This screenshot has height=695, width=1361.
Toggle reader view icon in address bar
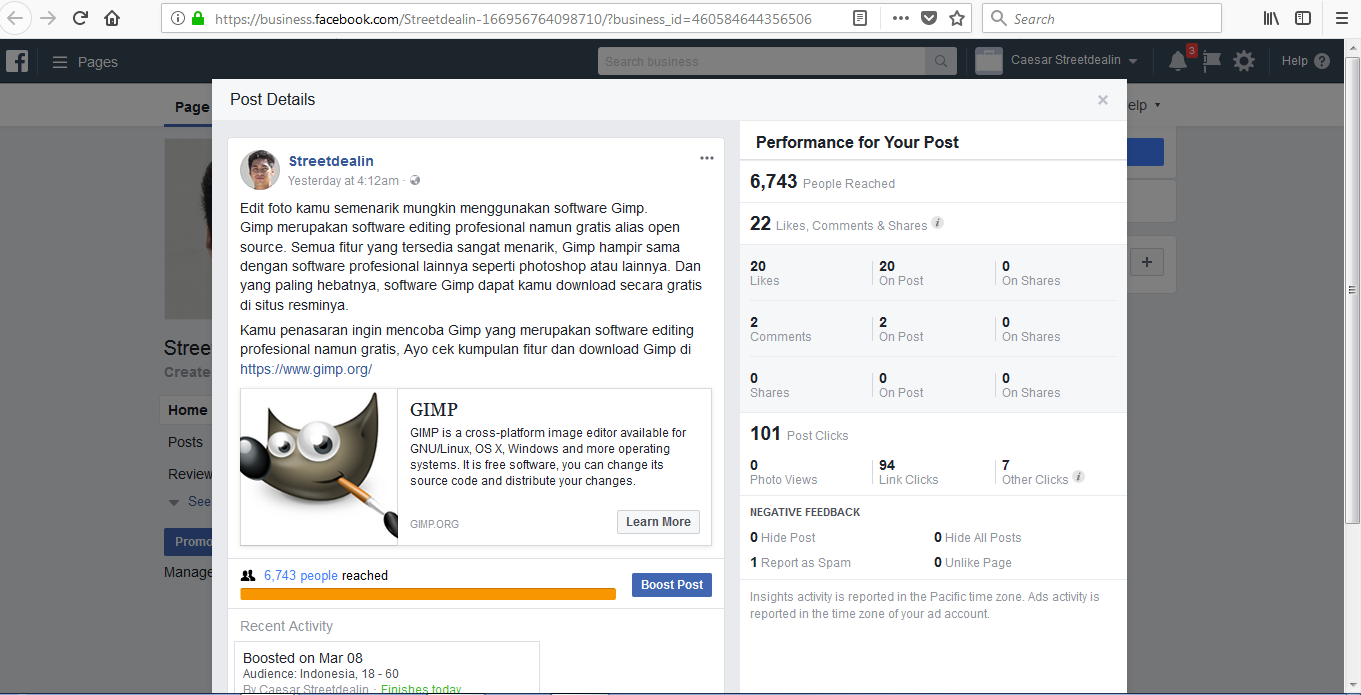pyautogui.click(x=860, y=18)
